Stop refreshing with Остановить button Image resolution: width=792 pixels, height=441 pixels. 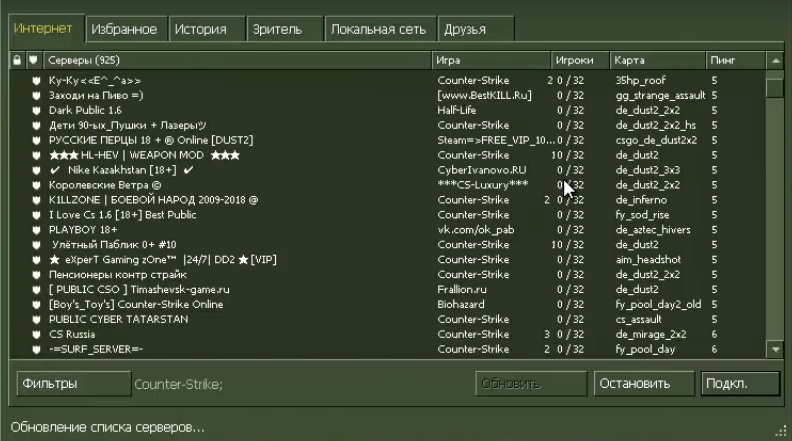click(x=644, y=384)
